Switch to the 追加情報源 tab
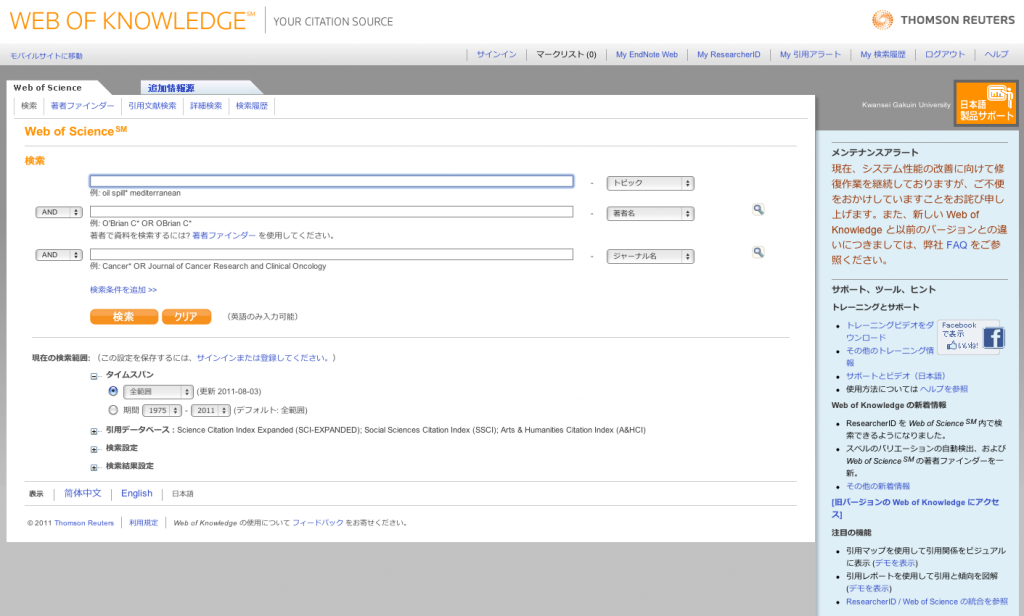Image resolution: width=1024 pixels, height=616 pixels. [170, 88]
